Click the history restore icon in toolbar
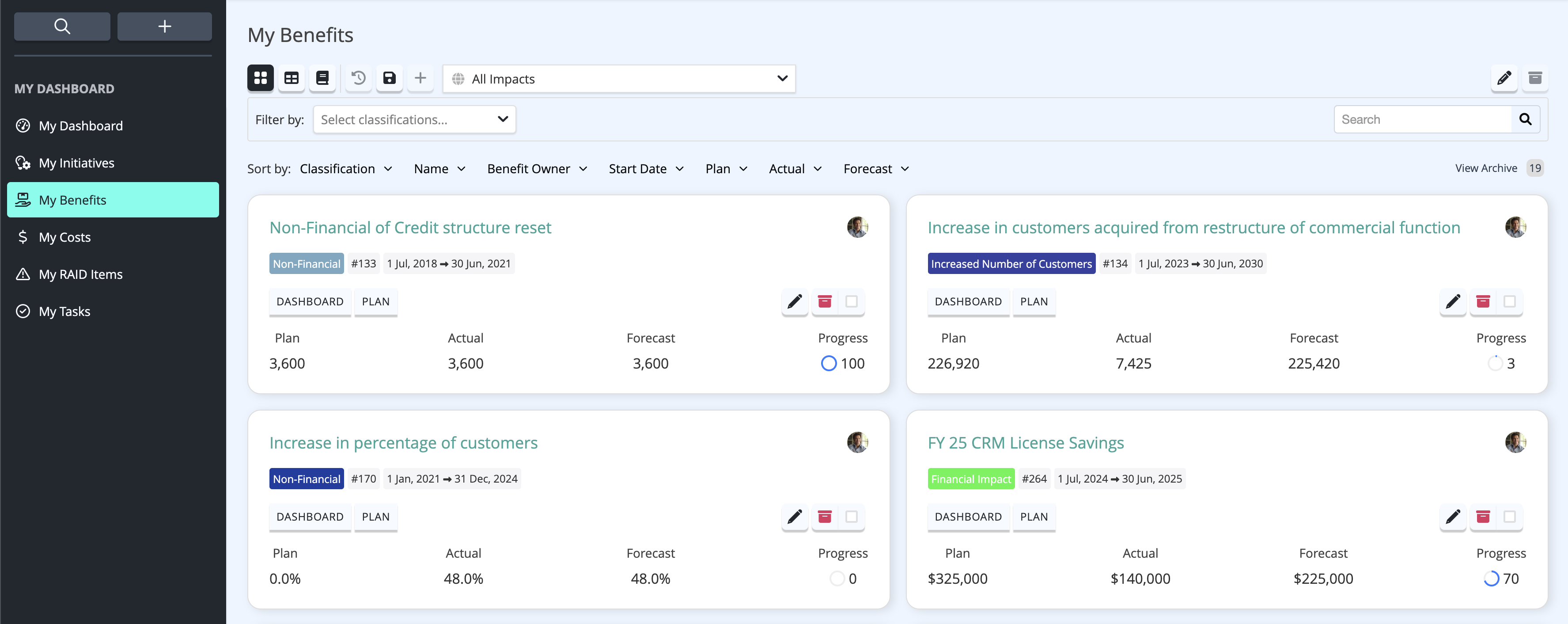The height and width of the screenshot is (624, 1568). (x=359, y=78)
